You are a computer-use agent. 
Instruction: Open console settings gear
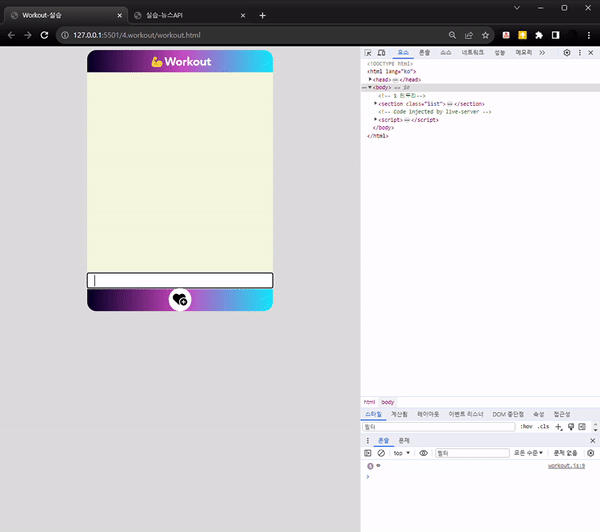[x=591, y=453]
